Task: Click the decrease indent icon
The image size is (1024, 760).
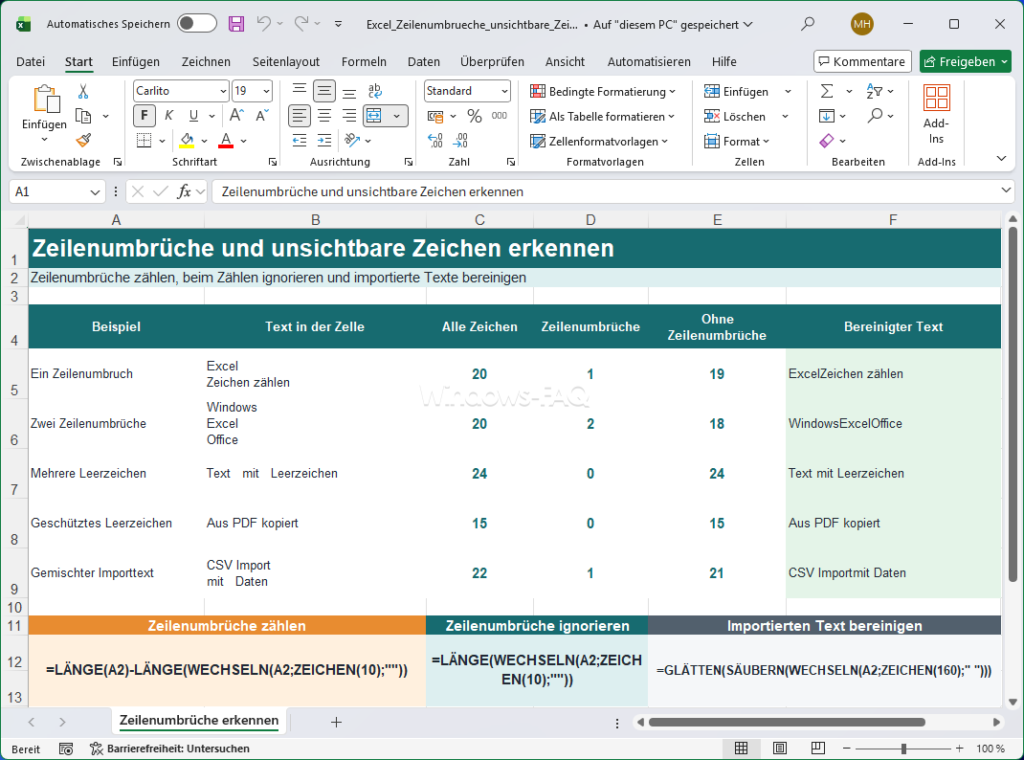Action: 299,140
